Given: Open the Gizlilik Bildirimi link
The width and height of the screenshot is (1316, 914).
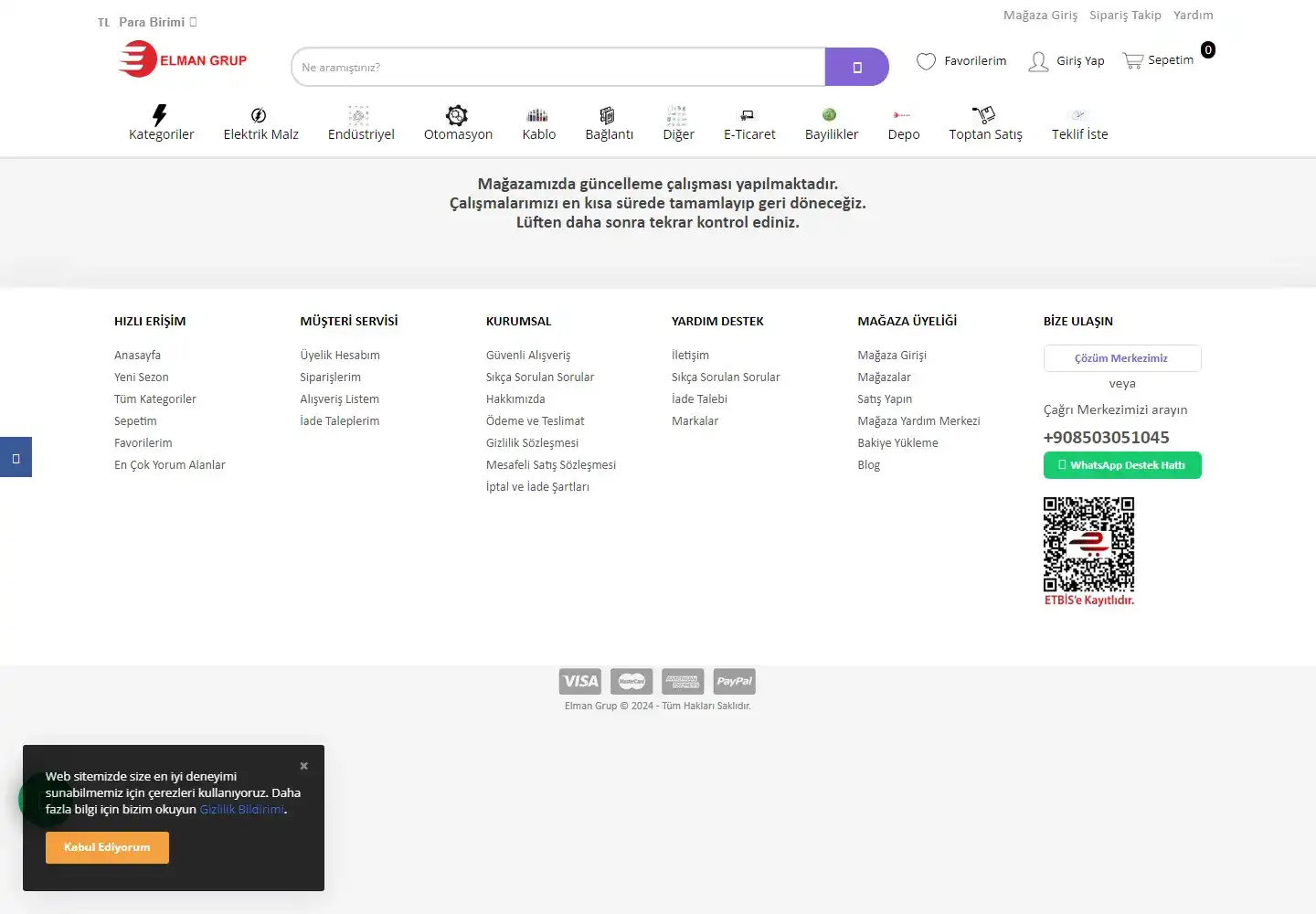Looking at the screenshot, I should click(242, 809).
